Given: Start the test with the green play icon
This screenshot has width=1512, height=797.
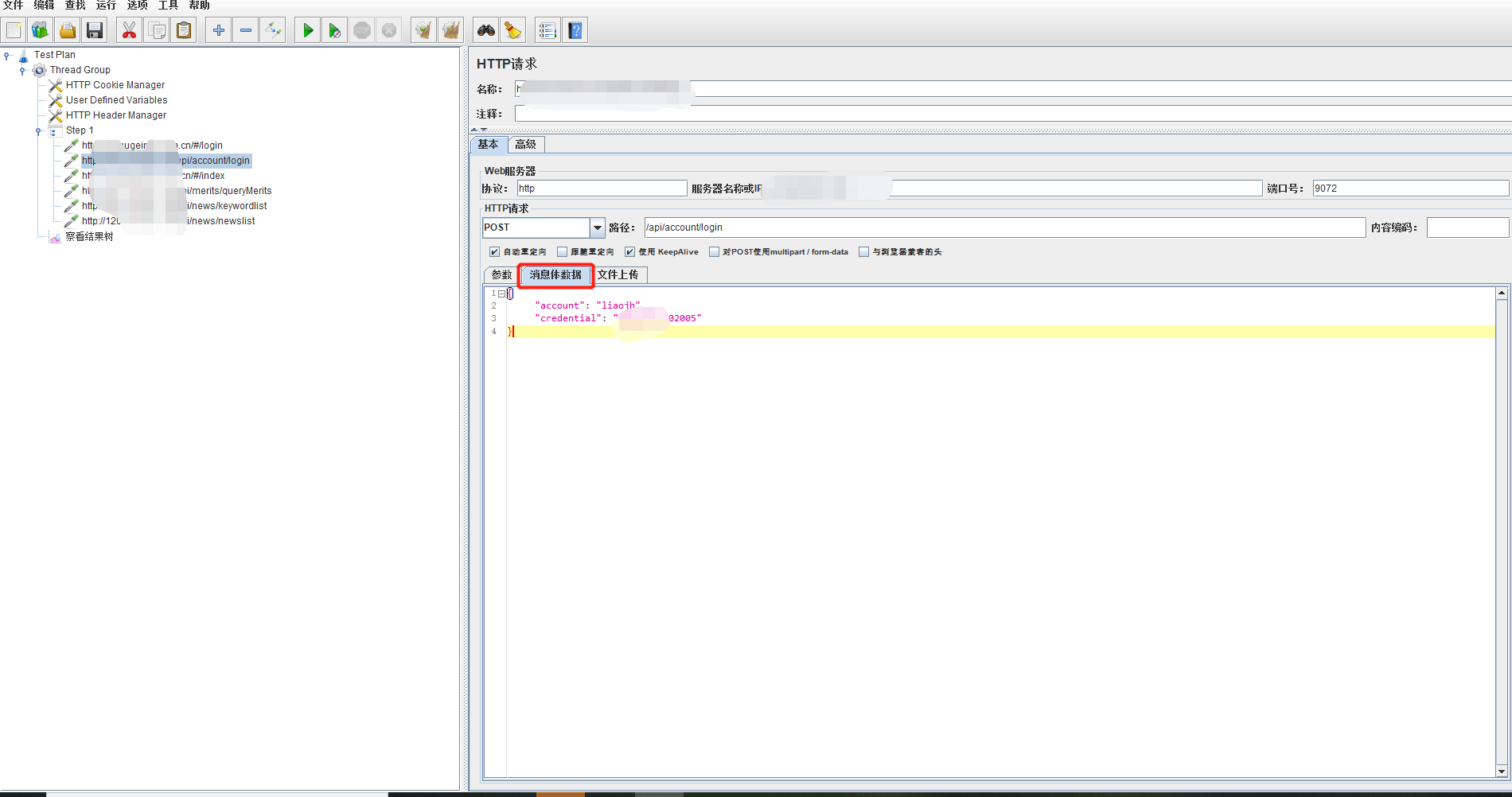Looking at the screenshot, I should click(307, 29).
